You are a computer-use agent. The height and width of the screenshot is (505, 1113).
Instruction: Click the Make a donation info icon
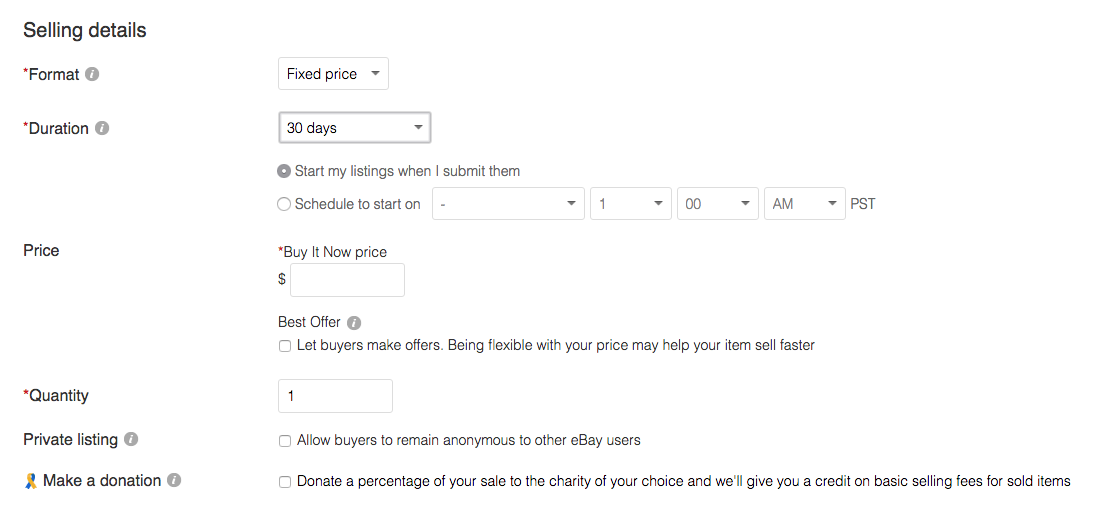(174, 481)
